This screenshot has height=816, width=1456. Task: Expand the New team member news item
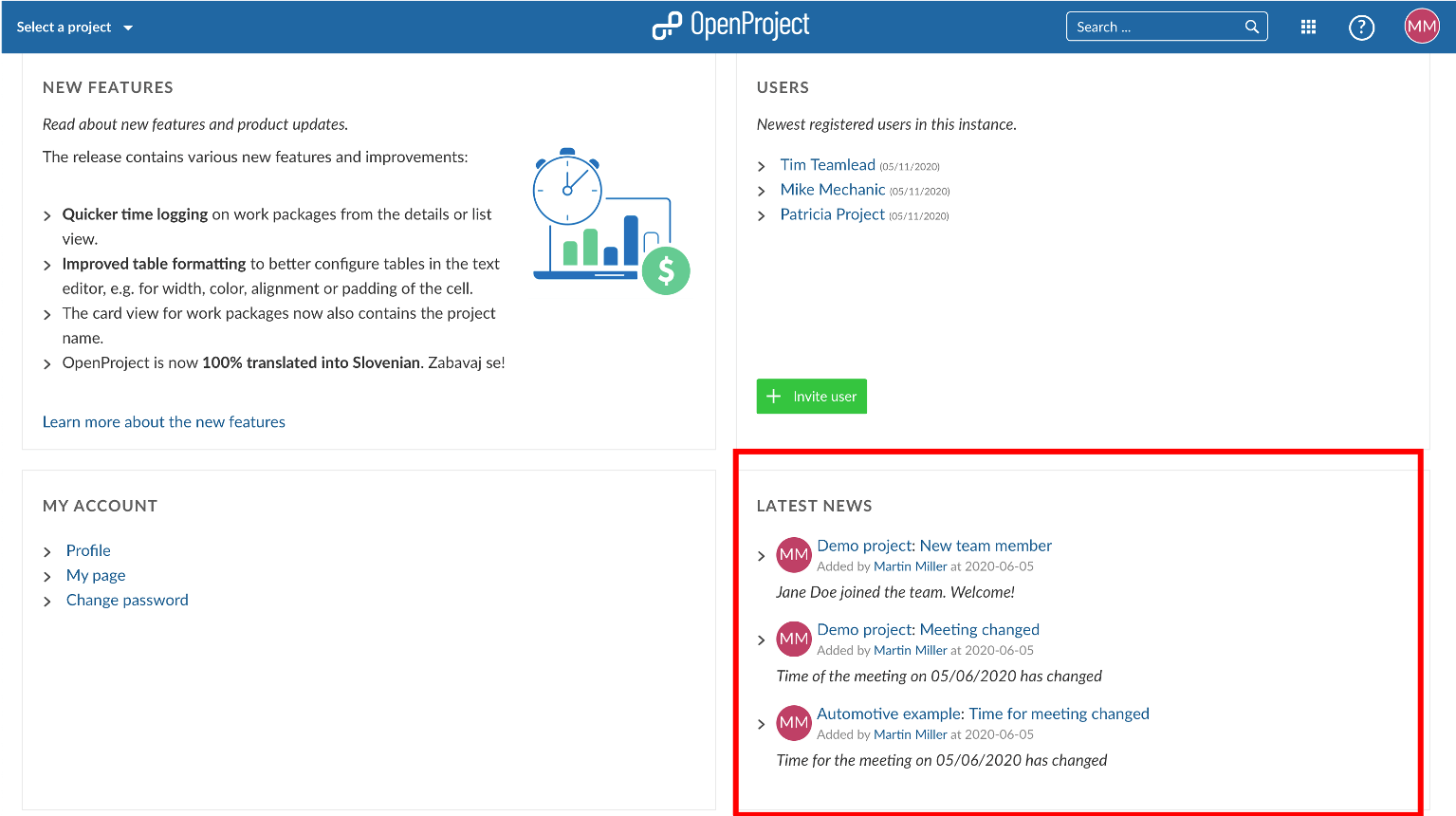pyautogui.click(x=761, y=555)
